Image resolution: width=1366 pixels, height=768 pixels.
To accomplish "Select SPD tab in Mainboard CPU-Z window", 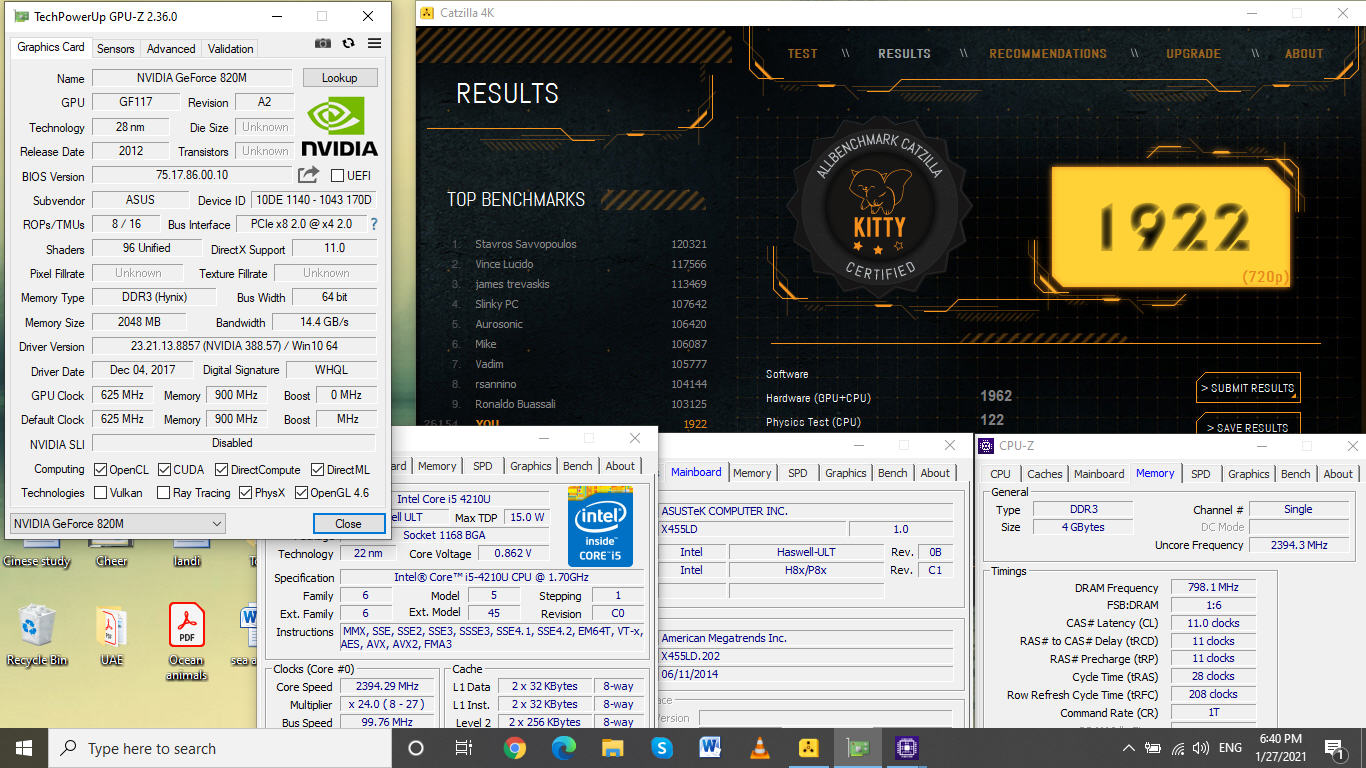I will 798,473.
